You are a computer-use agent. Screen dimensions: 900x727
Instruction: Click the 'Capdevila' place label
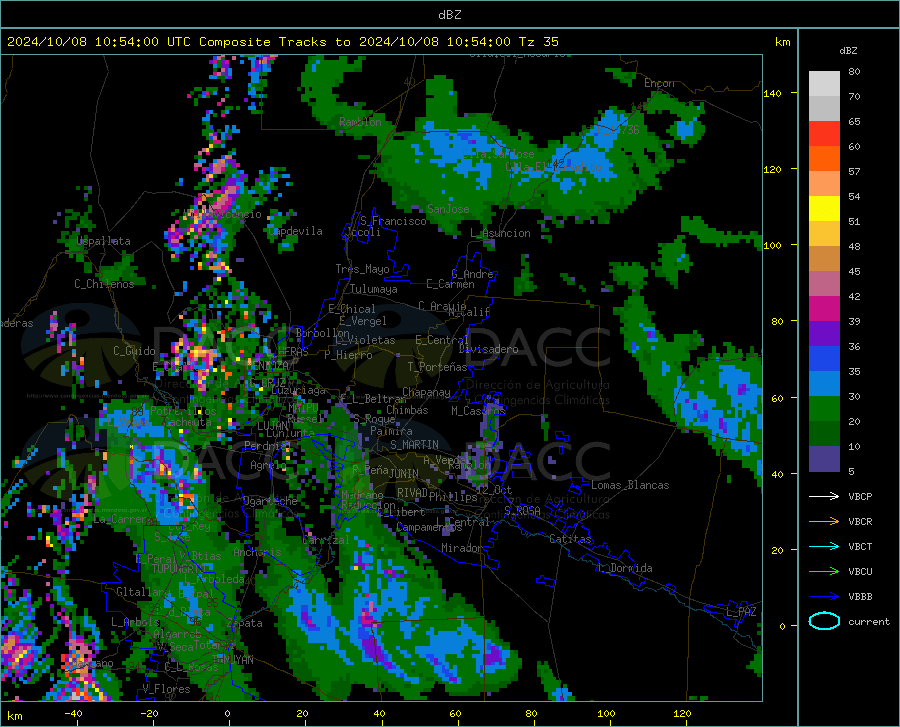295,231
